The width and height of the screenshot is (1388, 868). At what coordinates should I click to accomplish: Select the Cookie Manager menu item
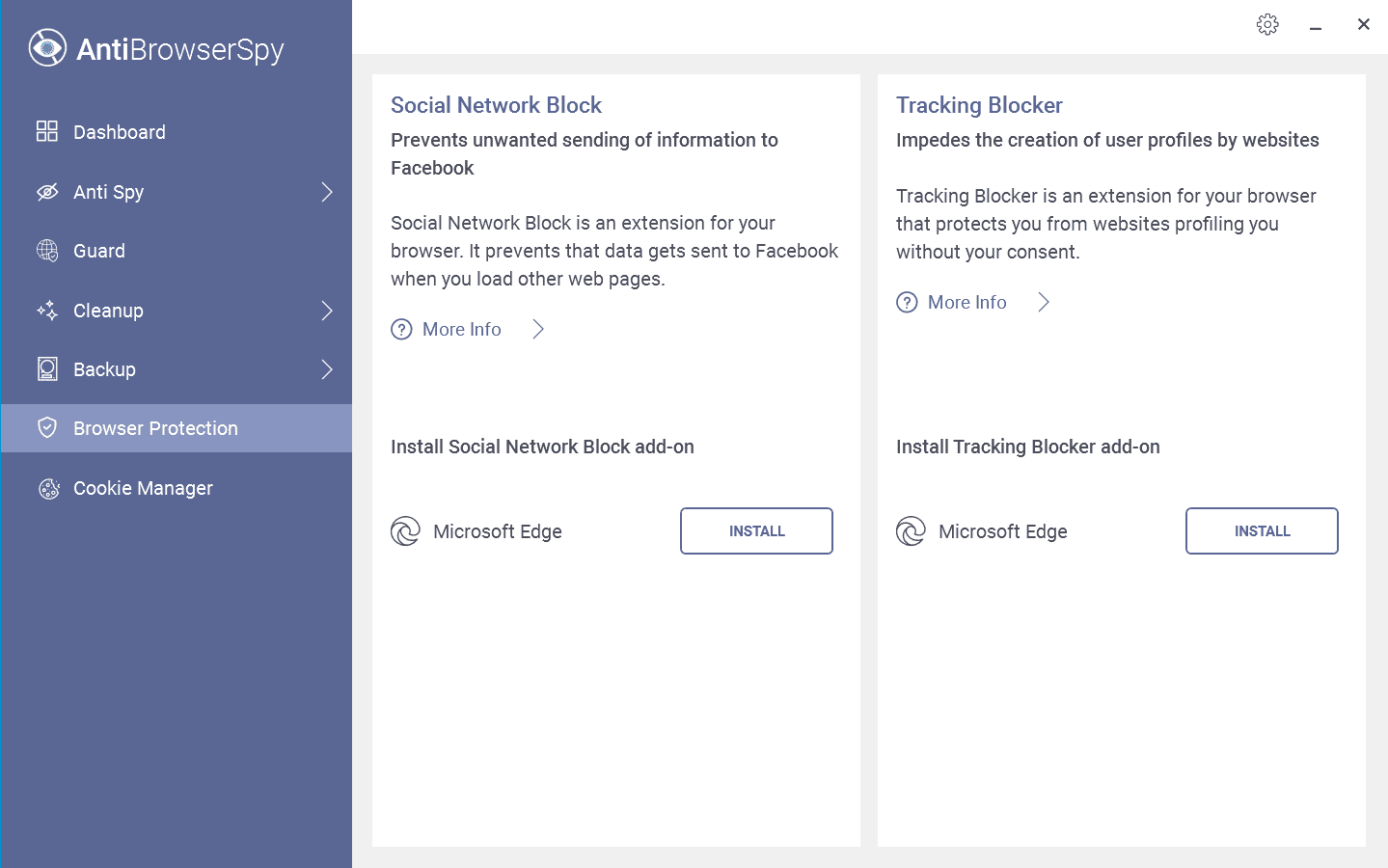coord(143,489)
